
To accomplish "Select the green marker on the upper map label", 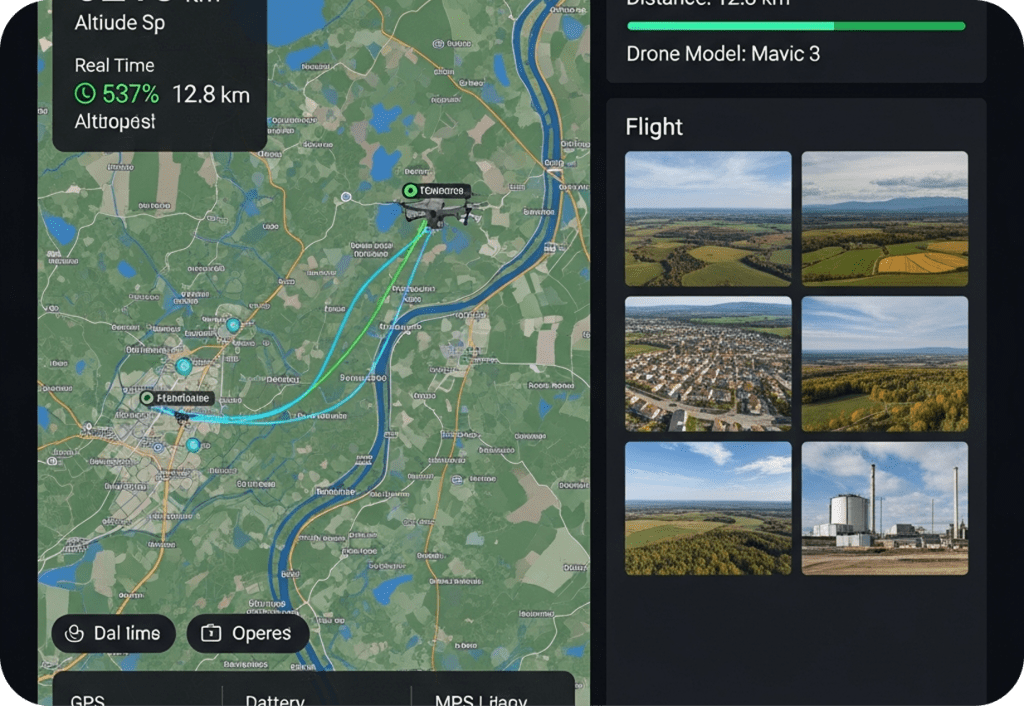I will pos(410,191).
